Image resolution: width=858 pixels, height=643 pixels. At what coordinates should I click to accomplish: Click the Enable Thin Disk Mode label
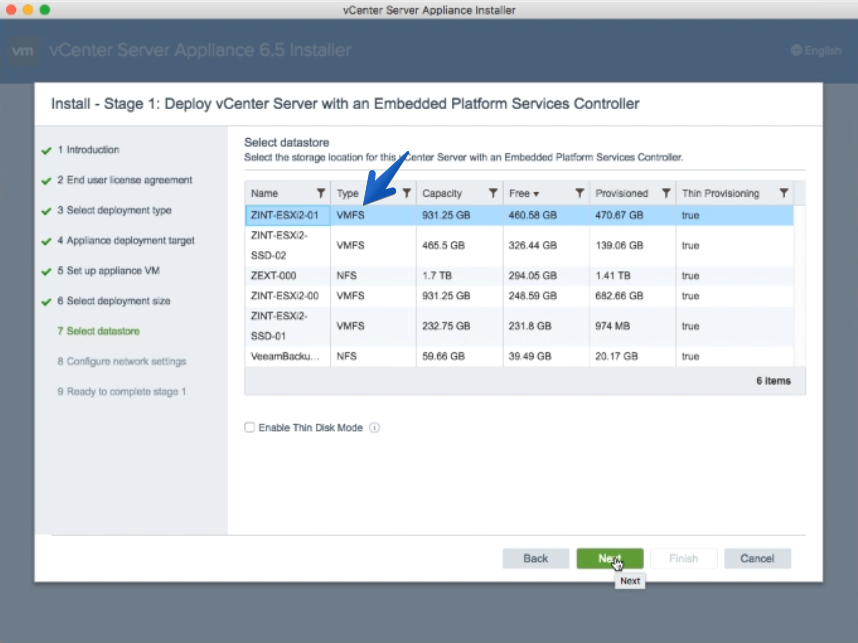pos(310,428)
